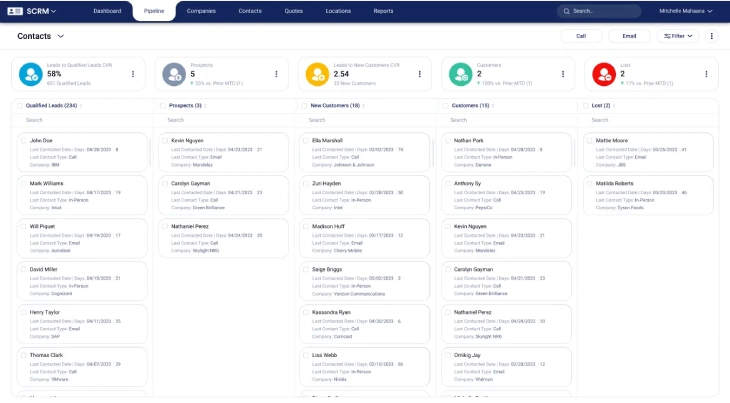Click the yellow New Customers CVR icon
The image size is (730, 403).
pos(316,73)
